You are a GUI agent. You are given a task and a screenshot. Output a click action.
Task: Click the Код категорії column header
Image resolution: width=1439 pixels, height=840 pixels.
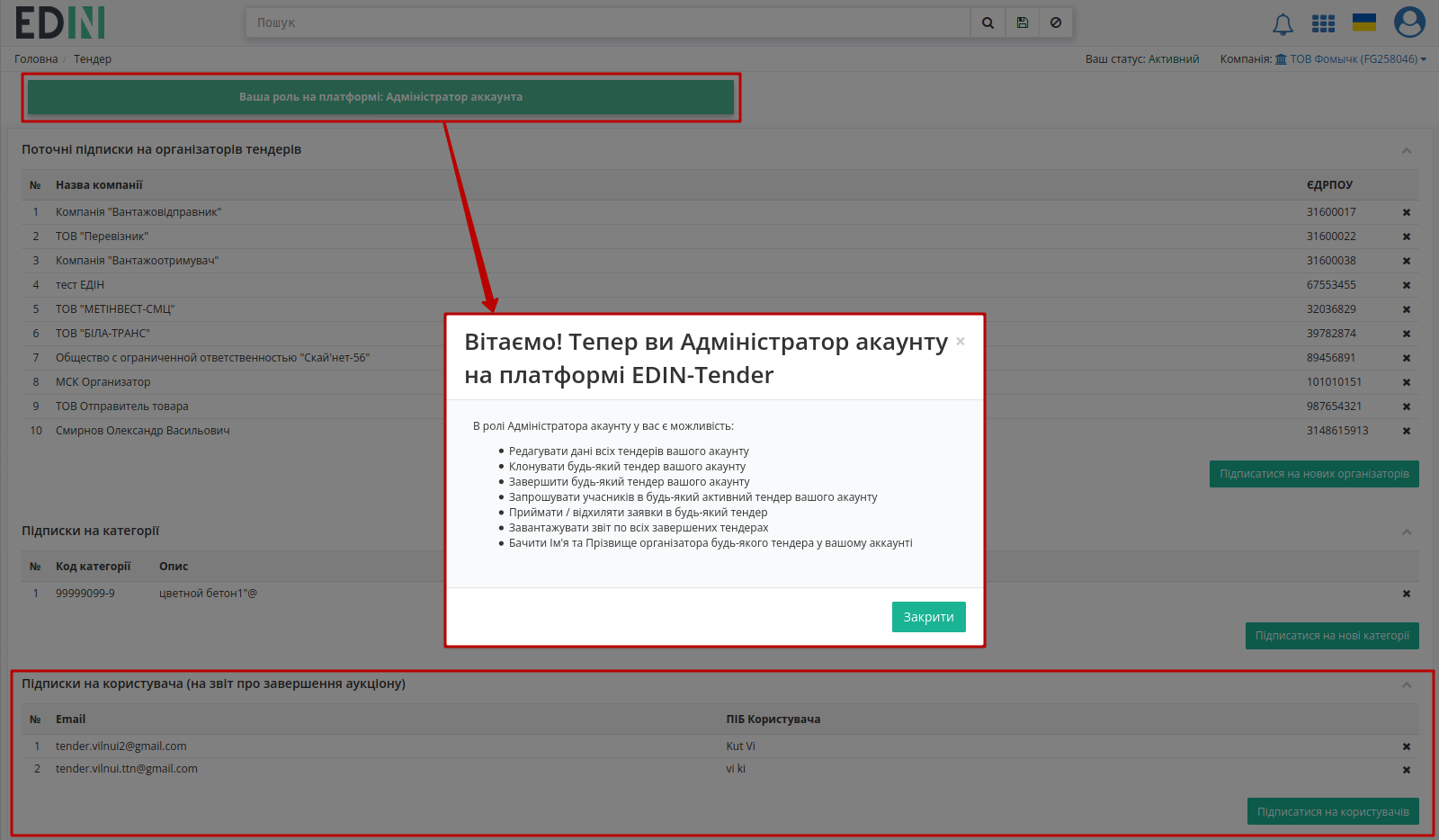(93, 567)
